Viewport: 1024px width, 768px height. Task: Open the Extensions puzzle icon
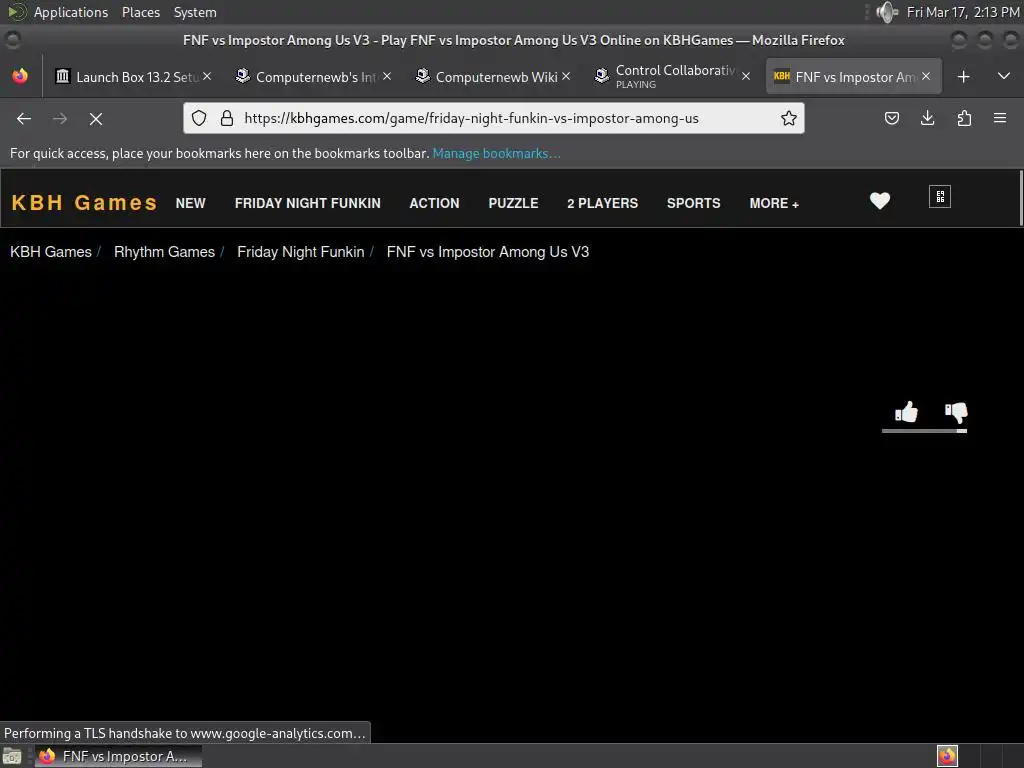point(964,118)
